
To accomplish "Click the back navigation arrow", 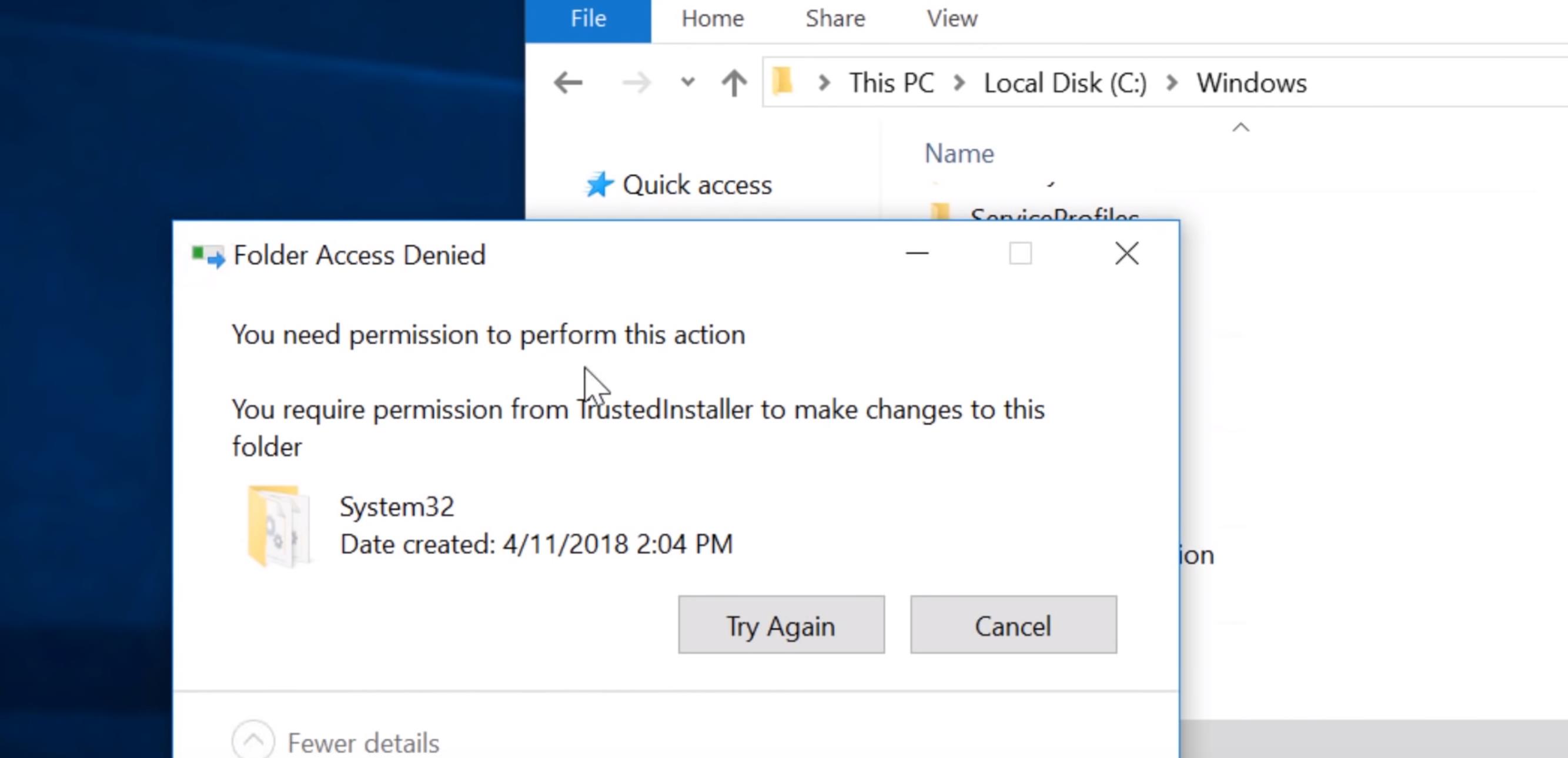I will coord(567,83).
